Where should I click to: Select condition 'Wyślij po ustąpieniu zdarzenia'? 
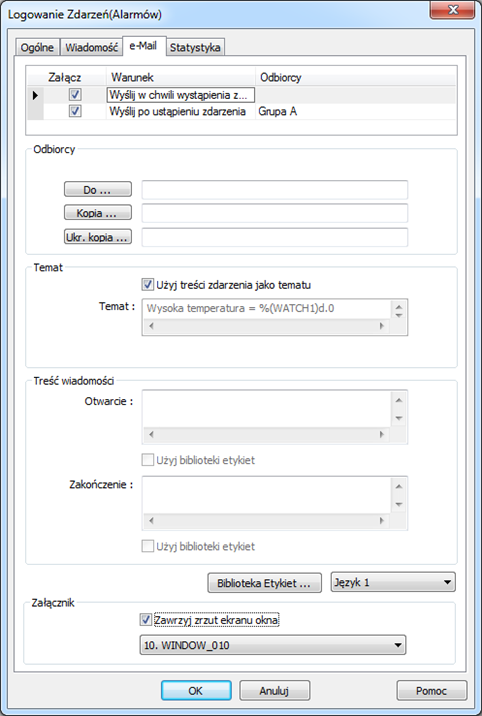click(x=180, y=111)
